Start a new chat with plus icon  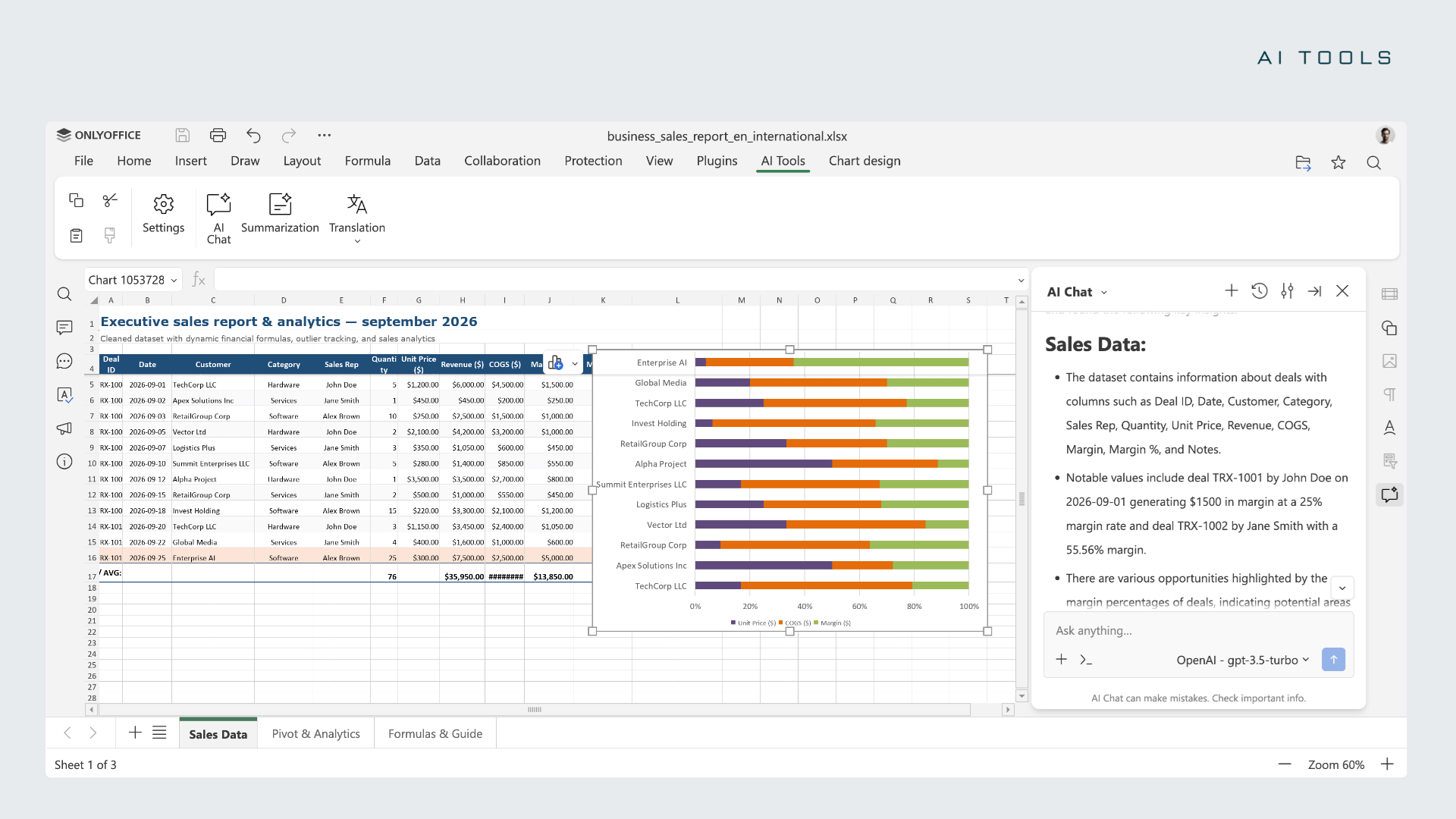click(1232, 290)
